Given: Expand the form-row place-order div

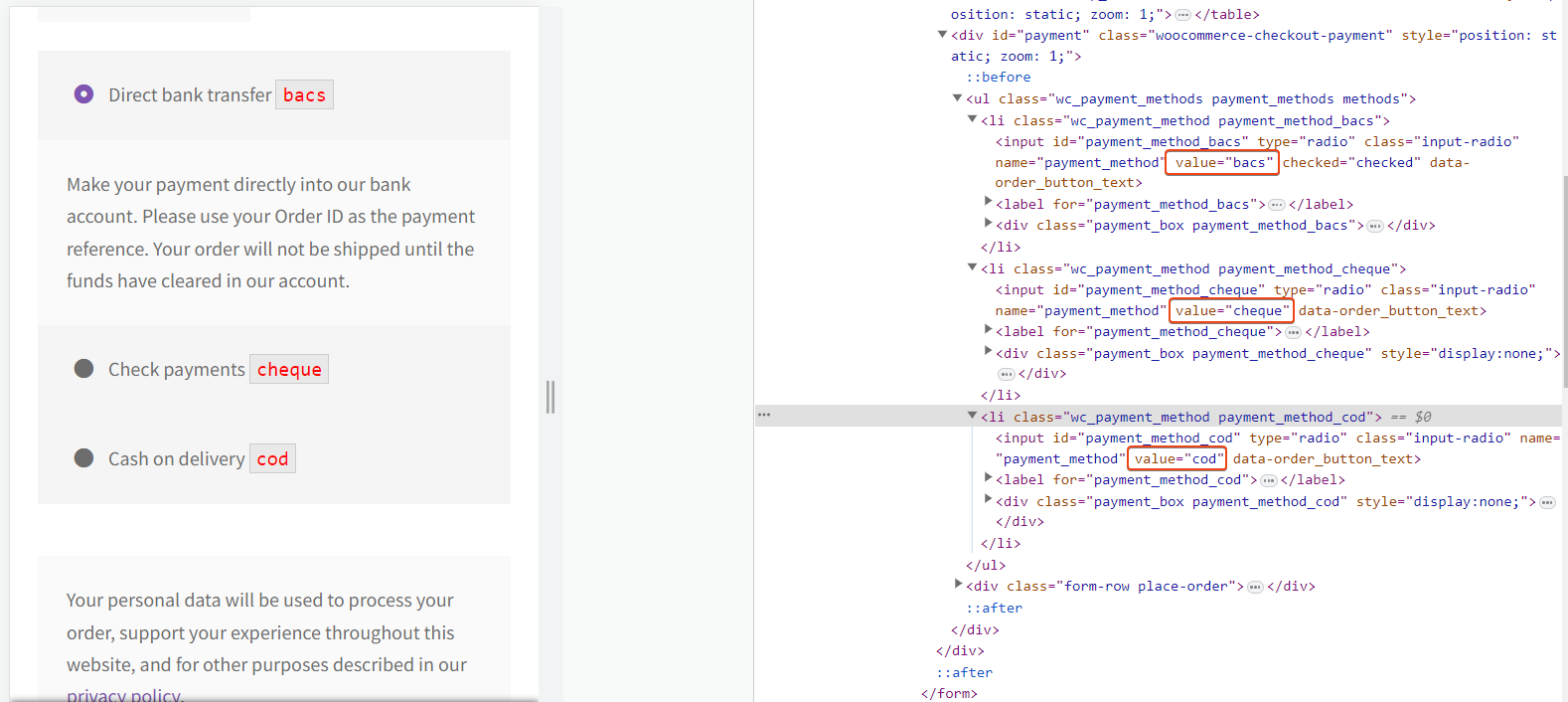Looking at the screenshot, I should coord(958,585).
